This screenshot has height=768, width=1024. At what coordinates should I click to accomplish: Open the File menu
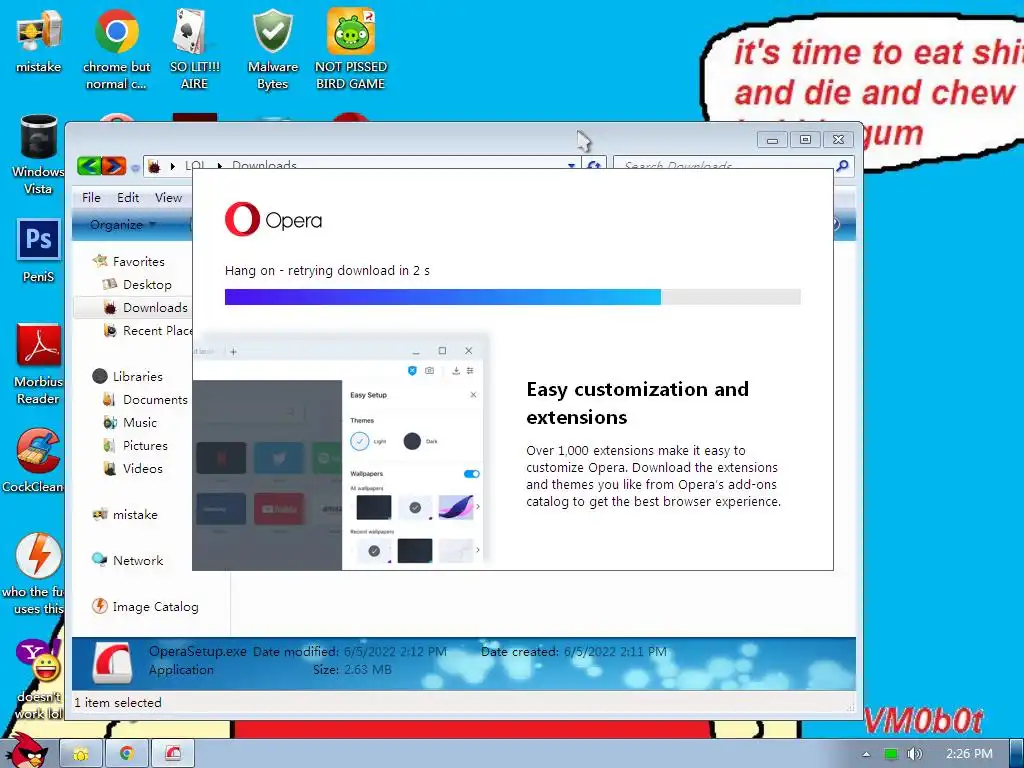91,197
